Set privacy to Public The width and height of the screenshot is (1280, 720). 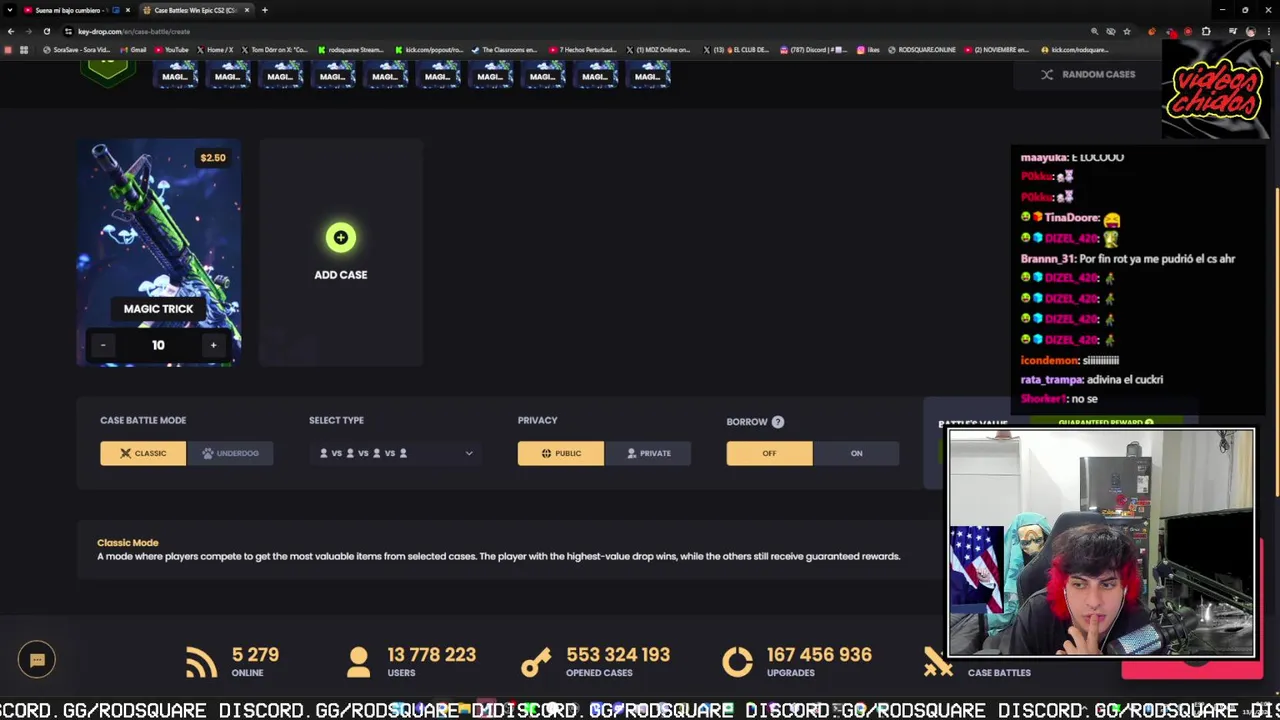pyautogui.click(x=561, y=453)
